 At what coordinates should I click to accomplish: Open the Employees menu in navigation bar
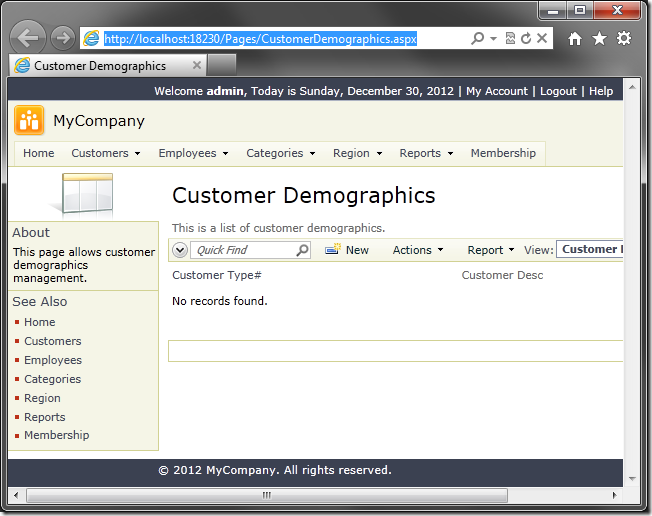(x=193, y=153)
